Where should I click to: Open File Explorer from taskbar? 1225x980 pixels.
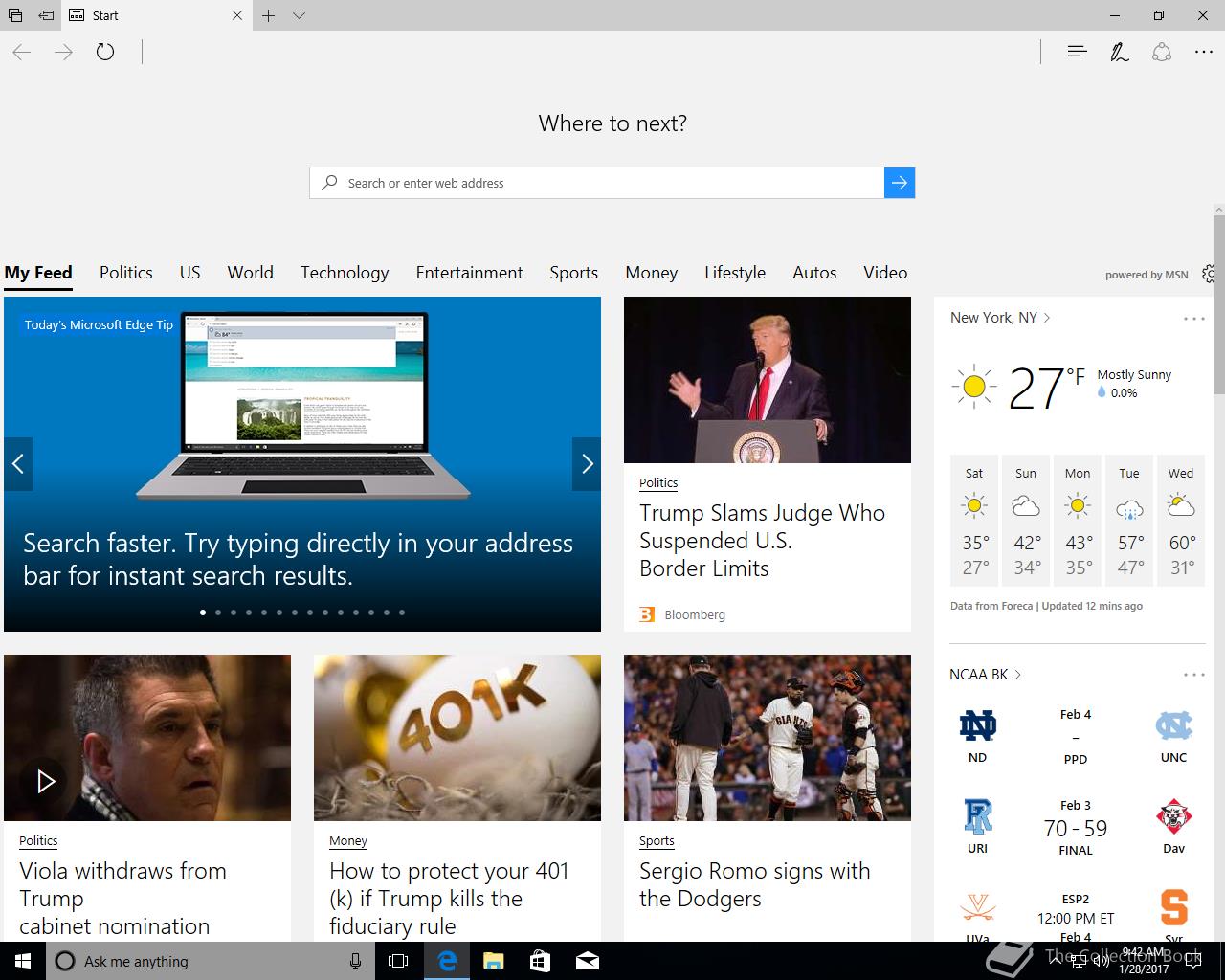click(493, 961)
